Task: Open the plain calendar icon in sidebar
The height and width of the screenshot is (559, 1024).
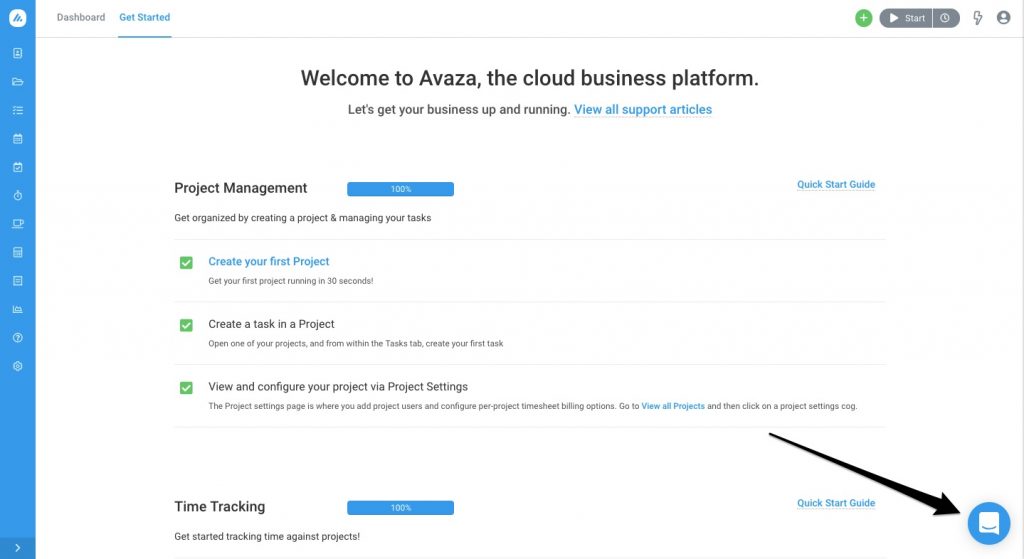Action: coord(18,138)
